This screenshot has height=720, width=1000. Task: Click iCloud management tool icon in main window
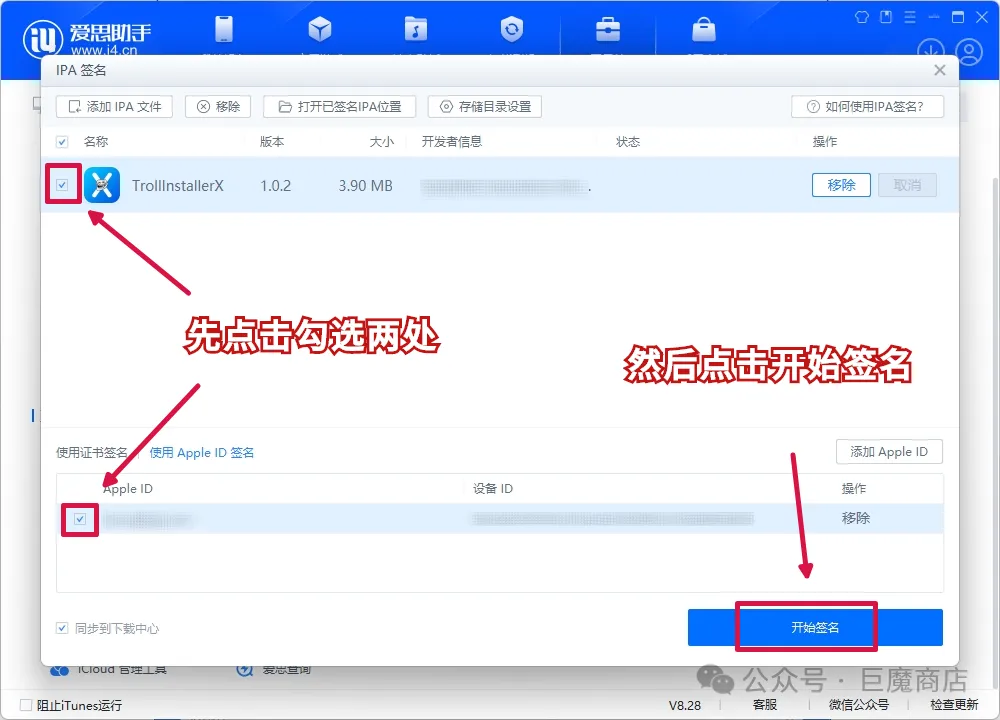point(59,670)
